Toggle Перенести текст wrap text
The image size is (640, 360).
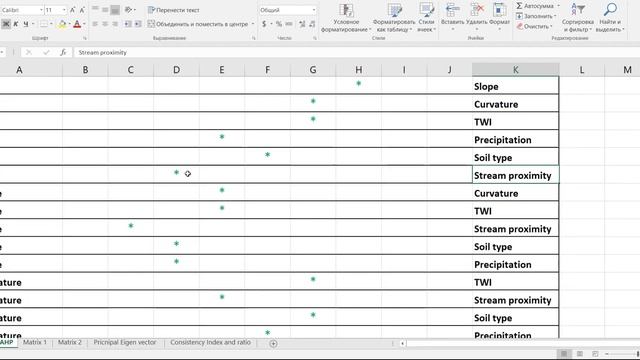click(x=174, y=10)
